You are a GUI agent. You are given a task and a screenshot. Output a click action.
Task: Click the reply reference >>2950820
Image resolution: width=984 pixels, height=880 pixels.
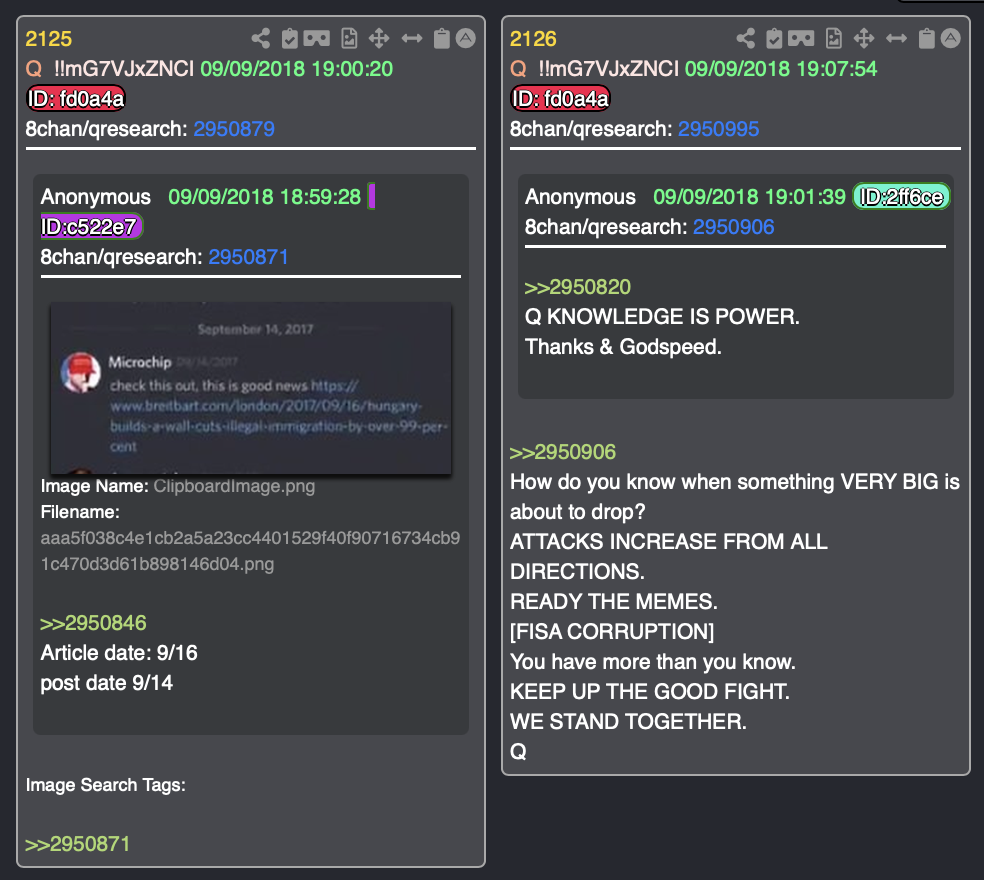click(x=577, y=287)
